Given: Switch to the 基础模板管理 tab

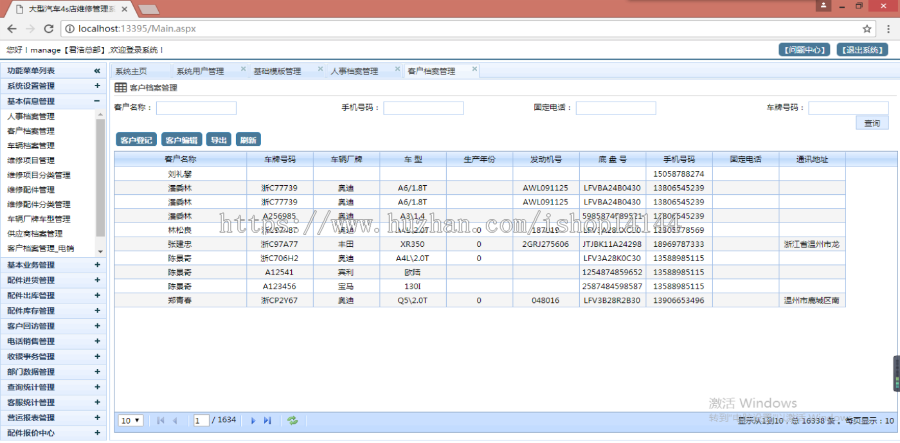Looking at the screenshot, I should pyautogui.click(x=276, y=71).
